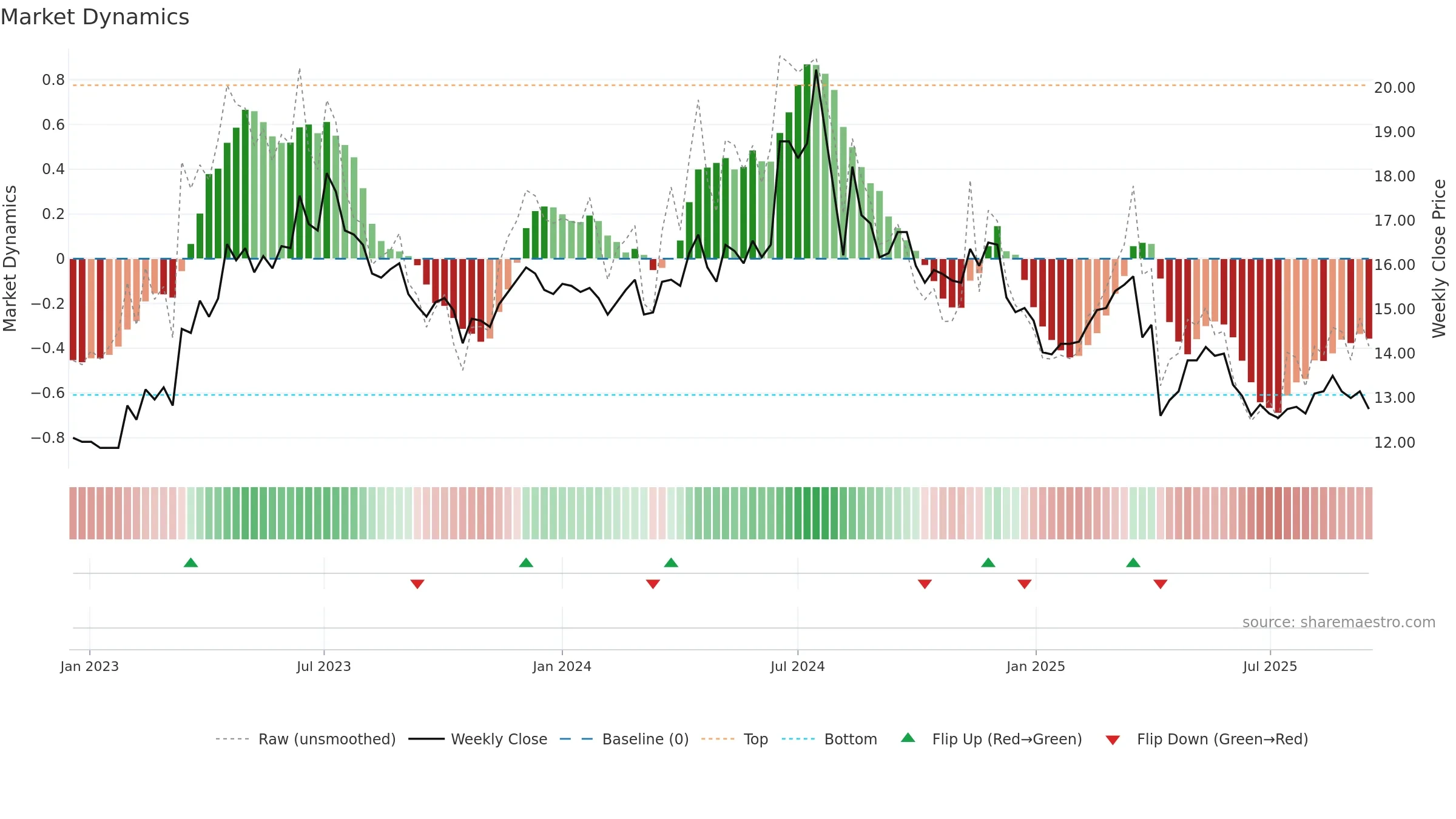Toggle the Raw (unsmoothed) legend entry
This screenshot has height=819, width=1456.
point(305,739)
